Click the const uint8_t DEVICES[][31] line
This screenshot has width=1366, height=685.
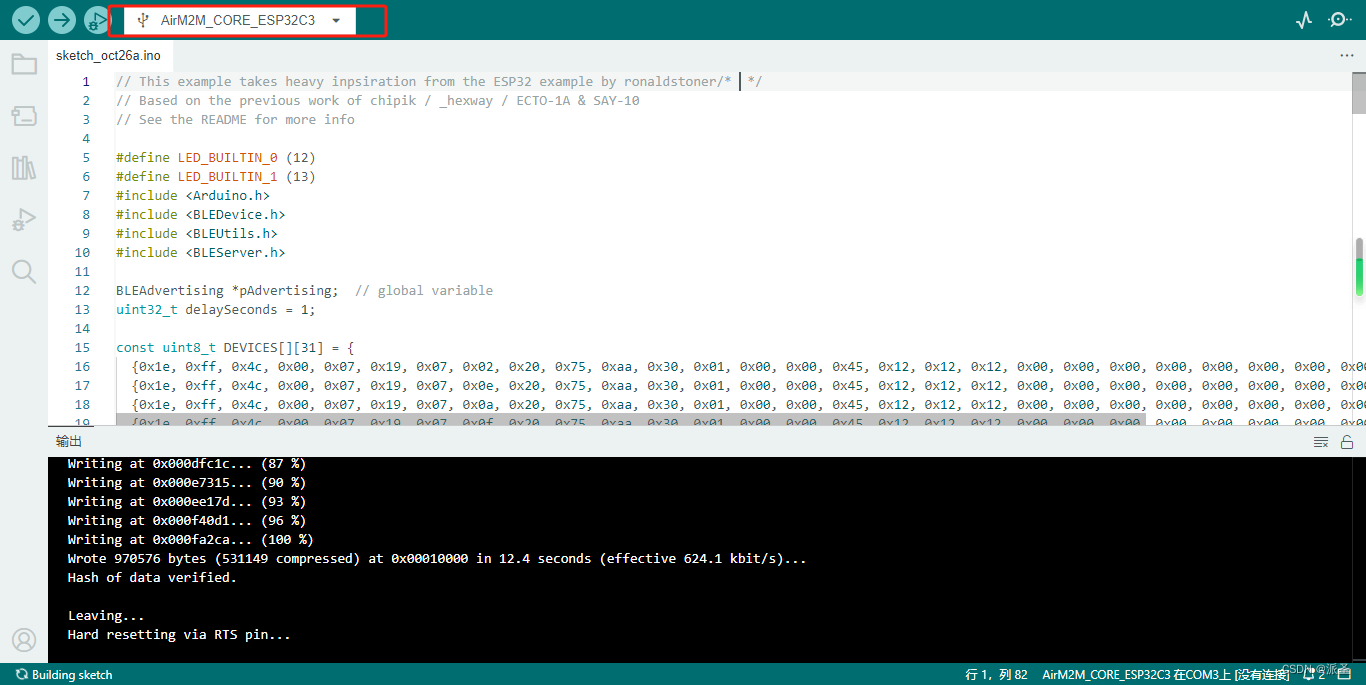tap(236, 347)
